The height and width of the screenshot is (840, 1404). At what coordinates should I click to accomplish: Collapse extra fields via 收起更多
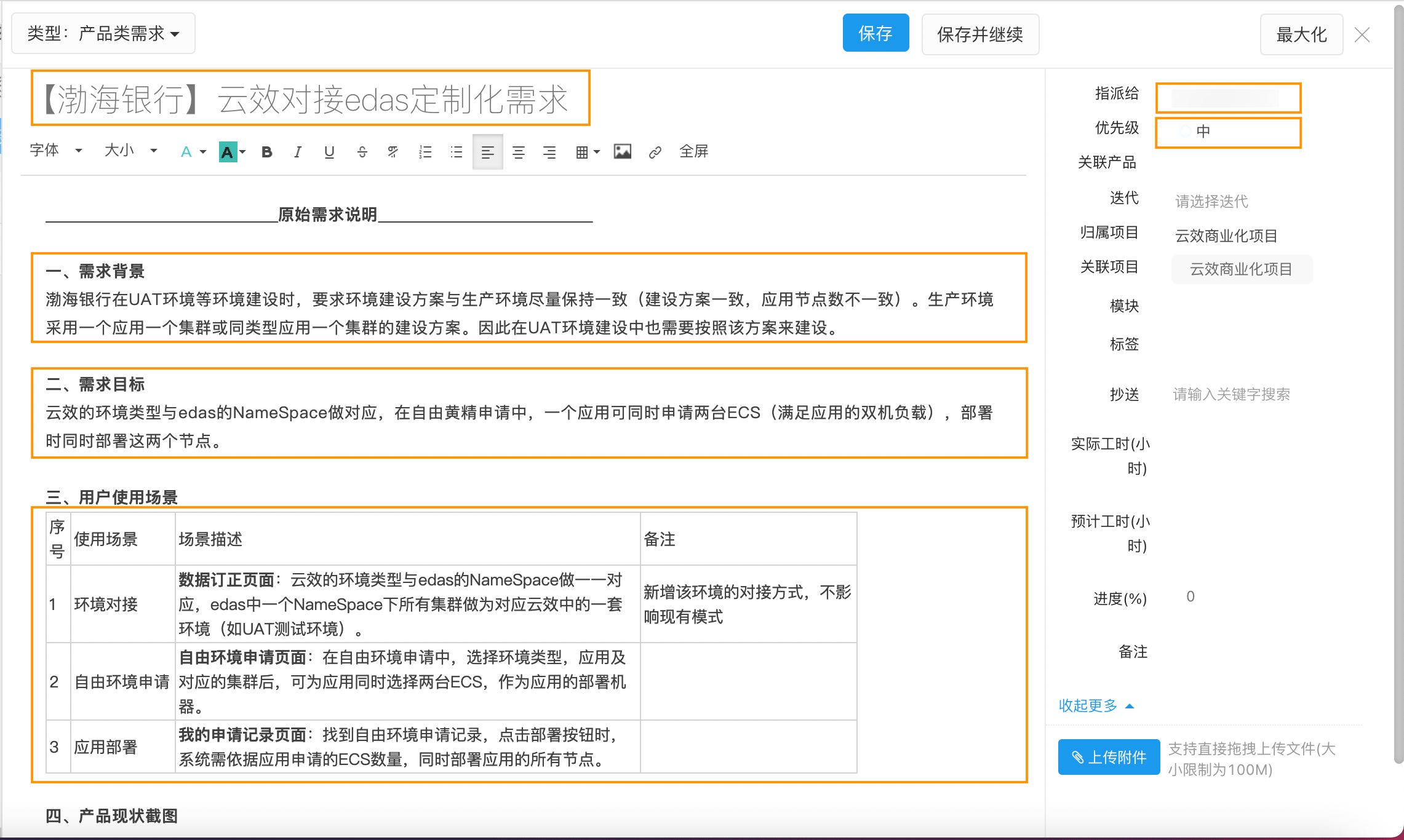point(1096,705)
